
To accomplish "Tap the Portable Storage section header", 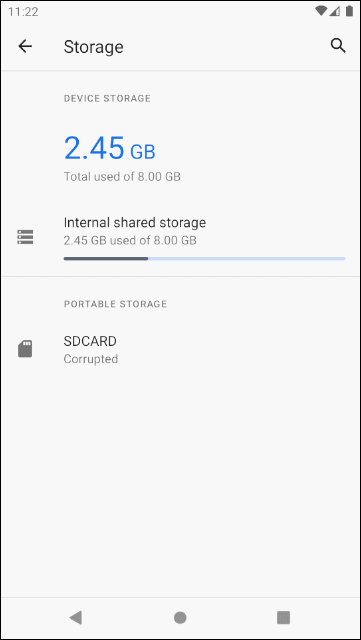I will click(115, 304).
